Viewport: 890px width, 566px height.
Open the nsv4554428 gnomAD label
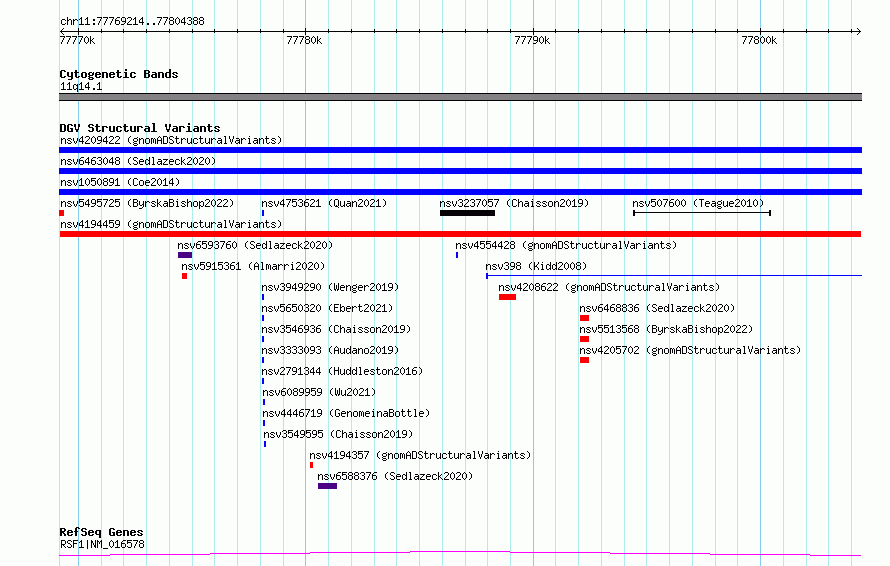coord(566,245)
